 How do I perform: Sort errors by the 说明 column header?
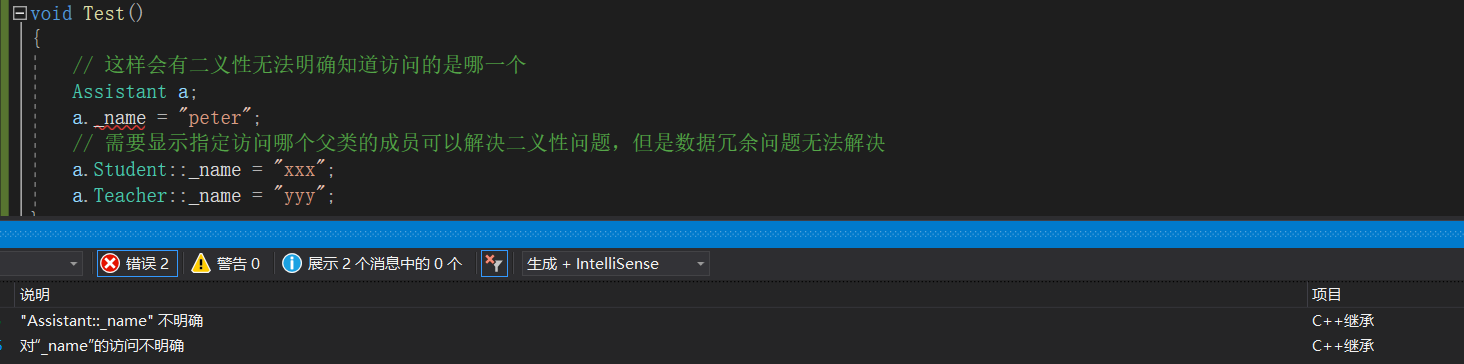click(x=35, y=295)
